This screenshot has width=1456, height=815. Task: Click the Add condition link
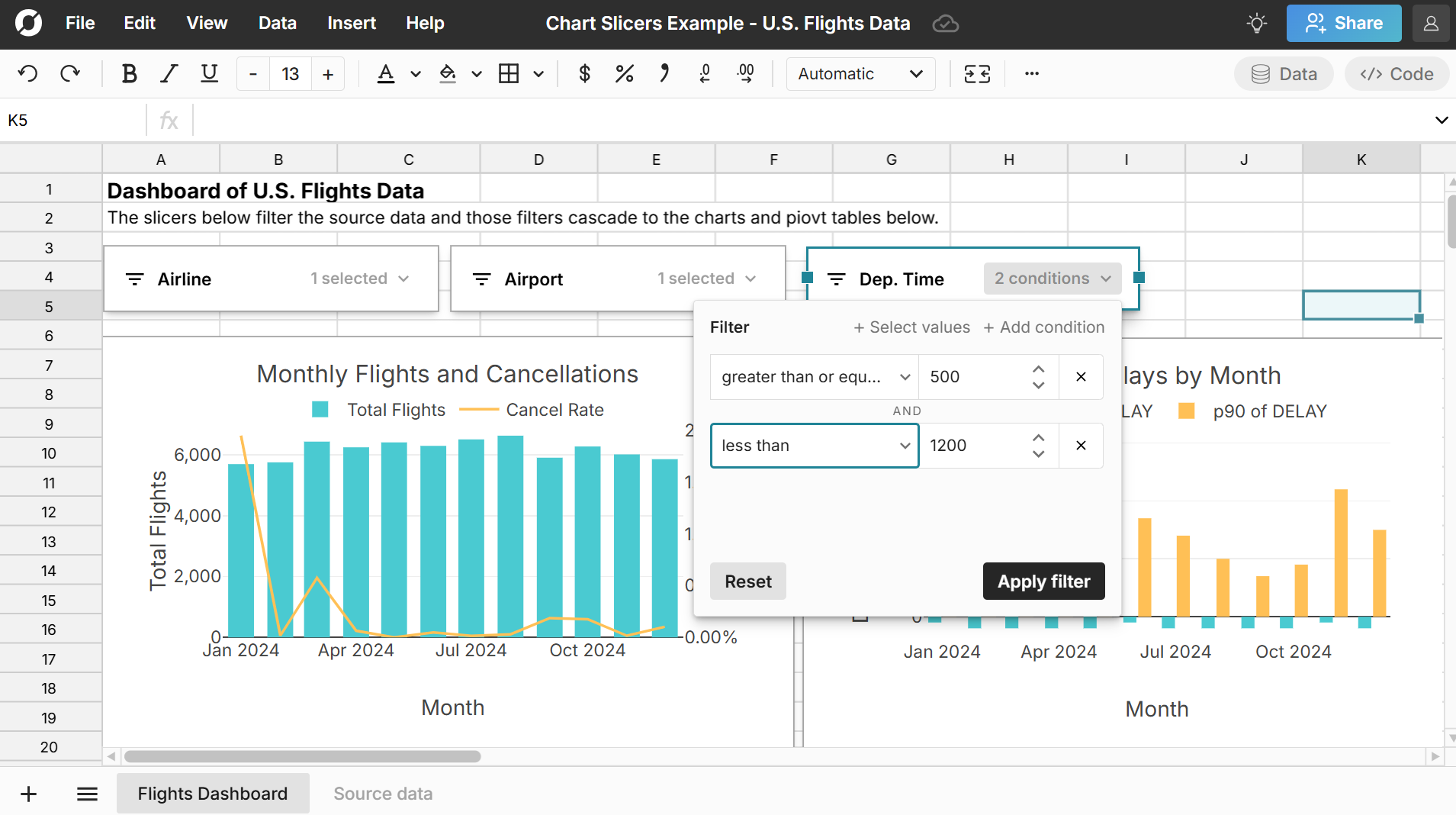point(1042,327)
